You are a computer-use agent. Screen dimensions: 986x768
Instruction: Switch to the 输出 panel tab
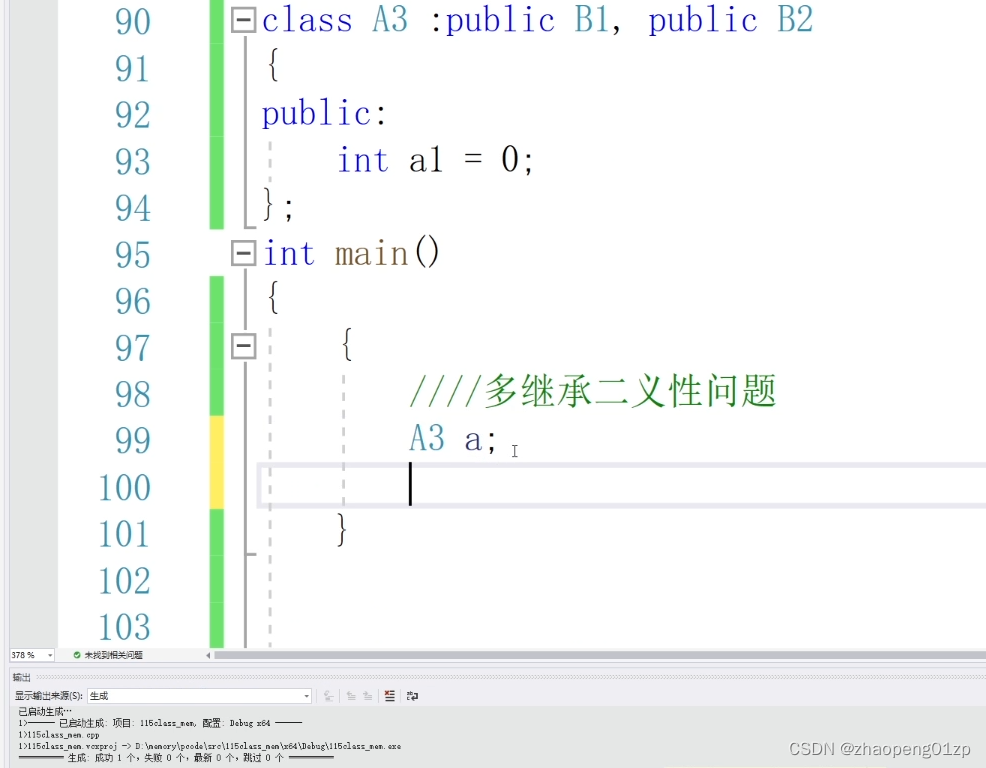click(x=21, y=677)
